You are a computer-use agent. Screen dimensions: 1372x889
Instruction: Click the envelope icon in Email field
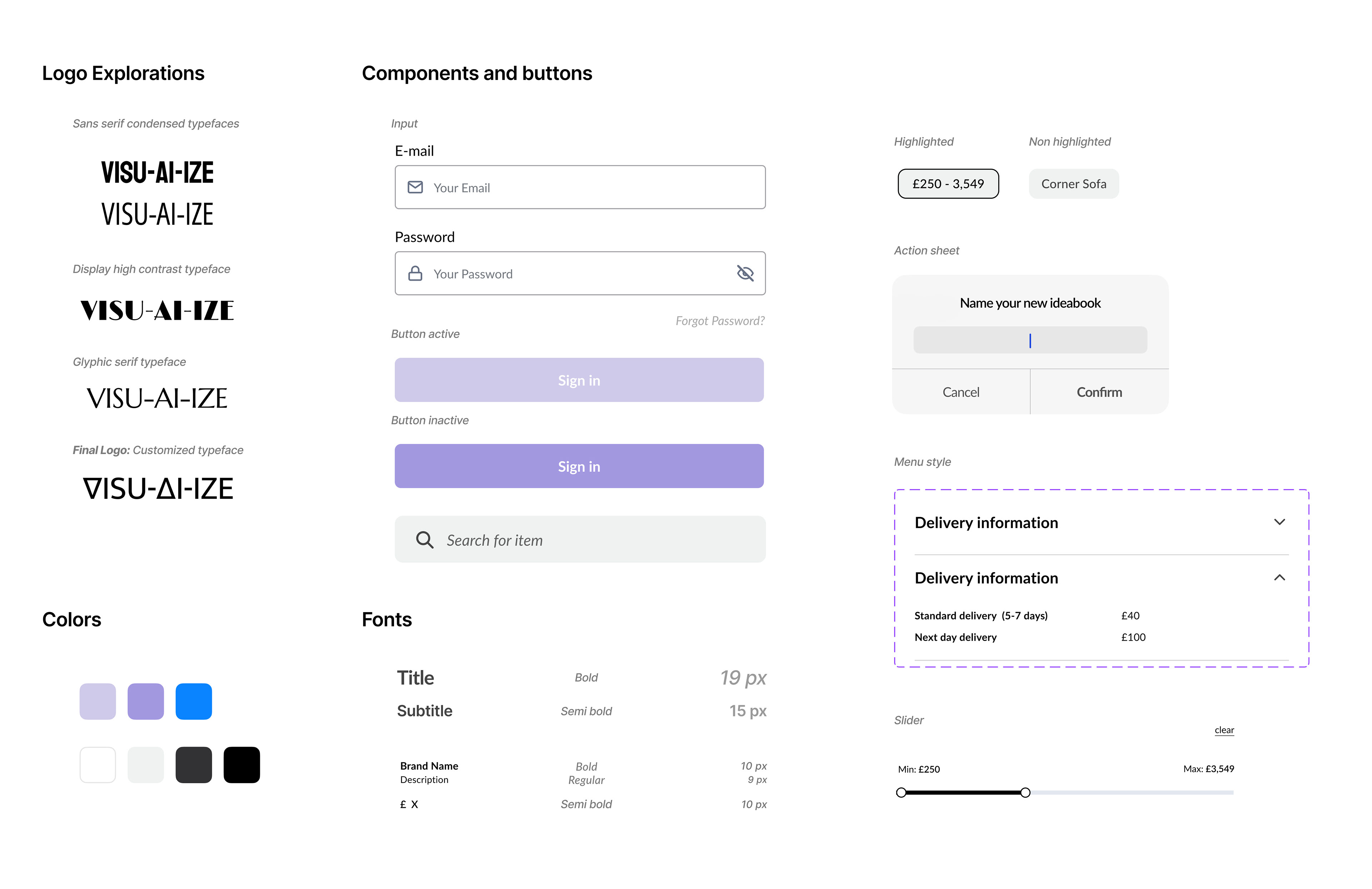click(x=415, y=187)
